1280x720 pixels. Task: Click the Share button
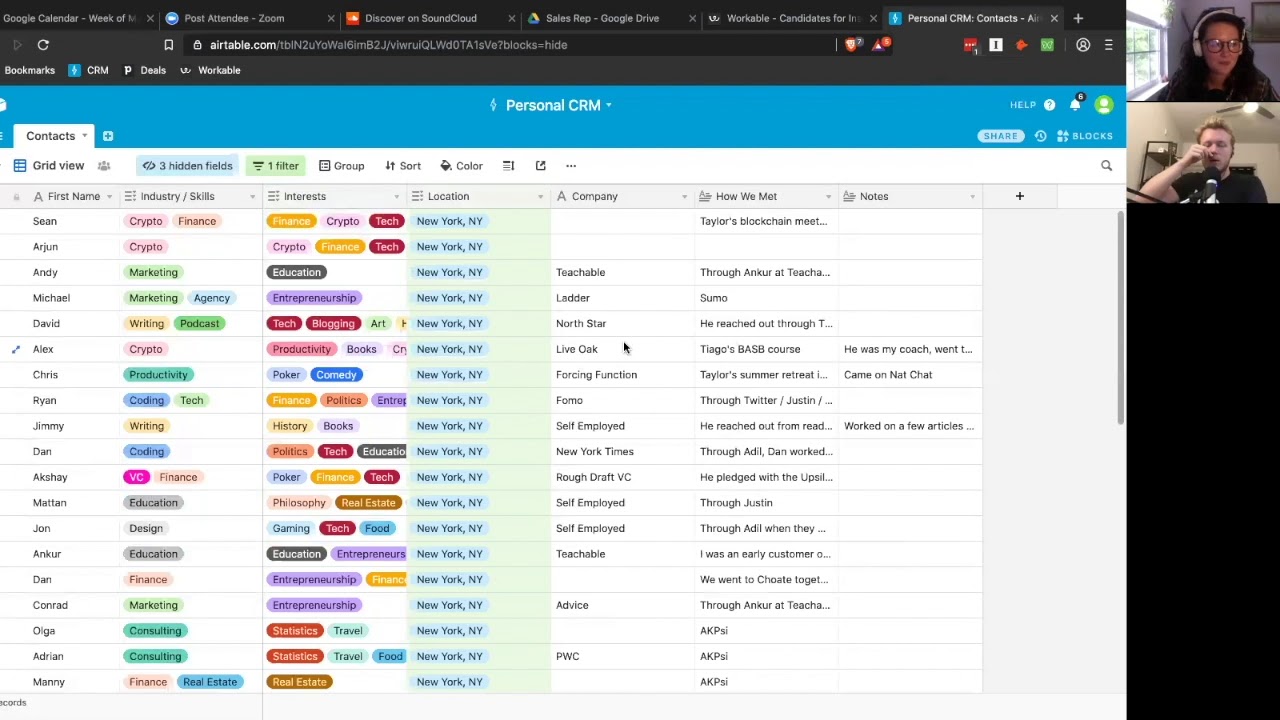[1000, 136]
